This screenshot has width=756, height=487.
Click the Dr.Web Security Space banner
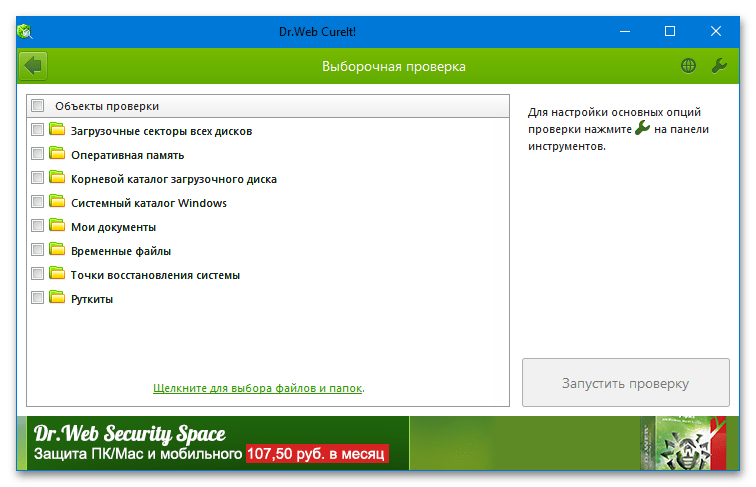377,443
